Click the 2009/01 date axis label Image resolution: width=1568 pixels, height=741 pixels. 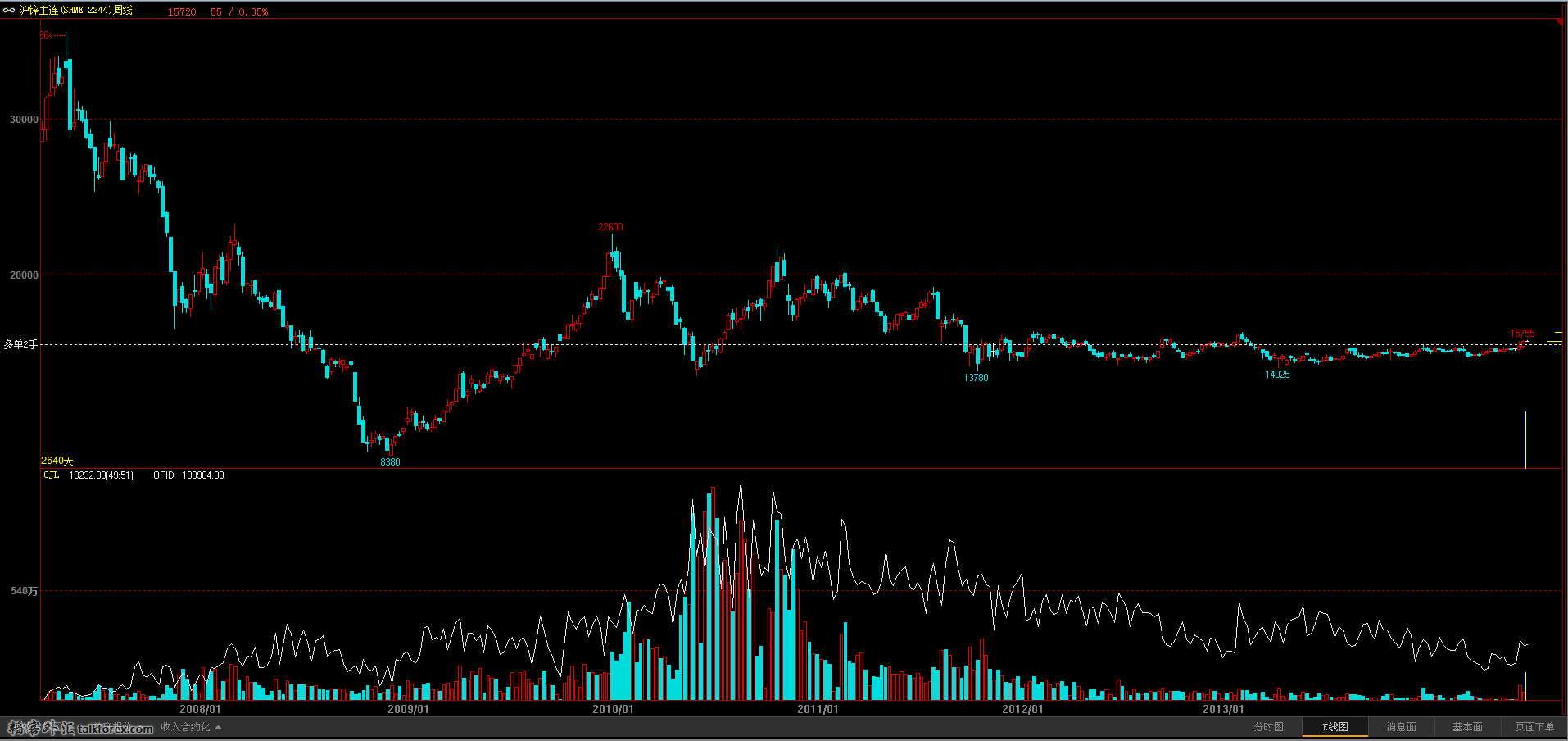click(x=408, y=709)
